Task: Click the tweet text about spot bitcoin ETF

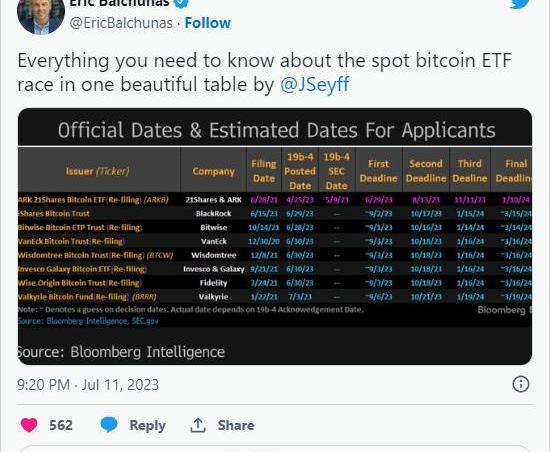Action: click(x=264, y=72)
